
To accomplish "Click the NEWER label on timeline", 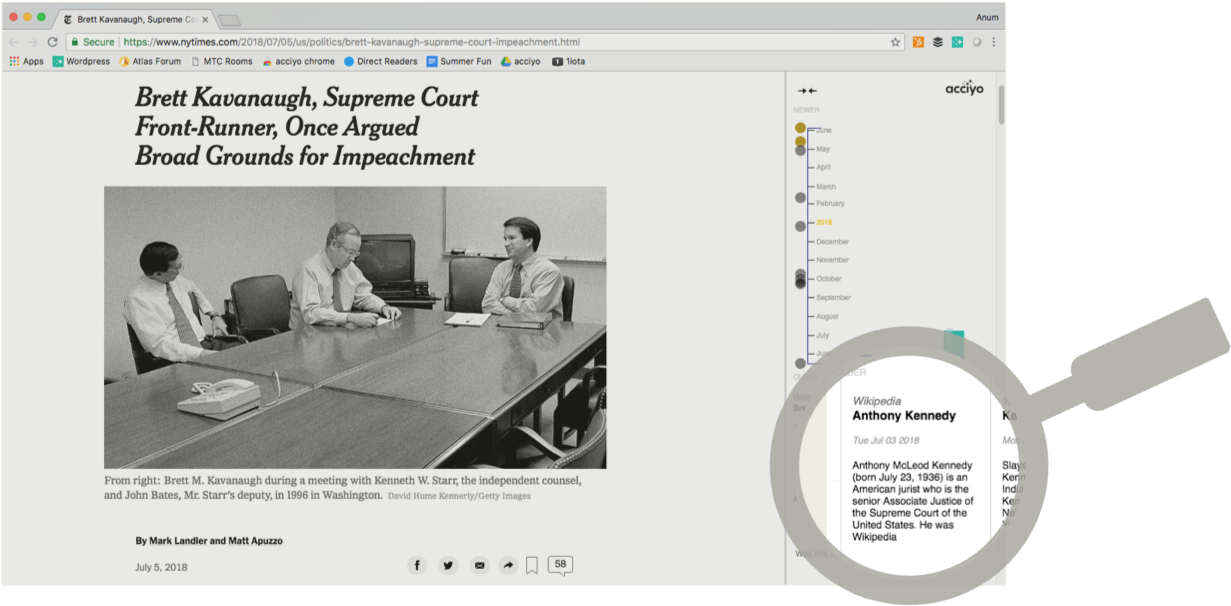I will 806,110.
